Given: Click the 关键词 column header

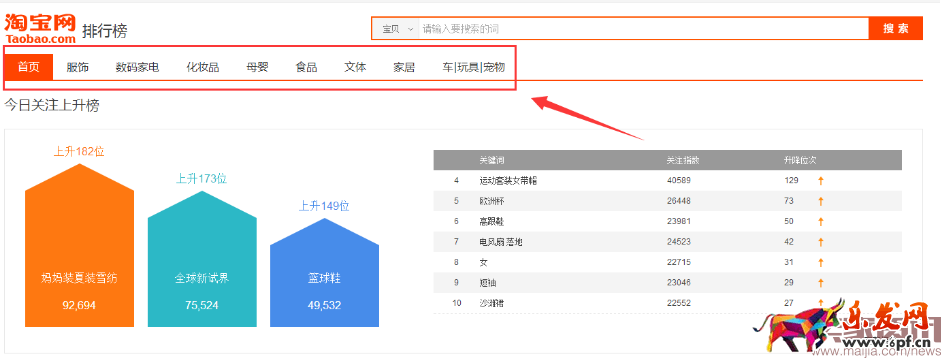Looking at the screenshot, I should (492, 161).
